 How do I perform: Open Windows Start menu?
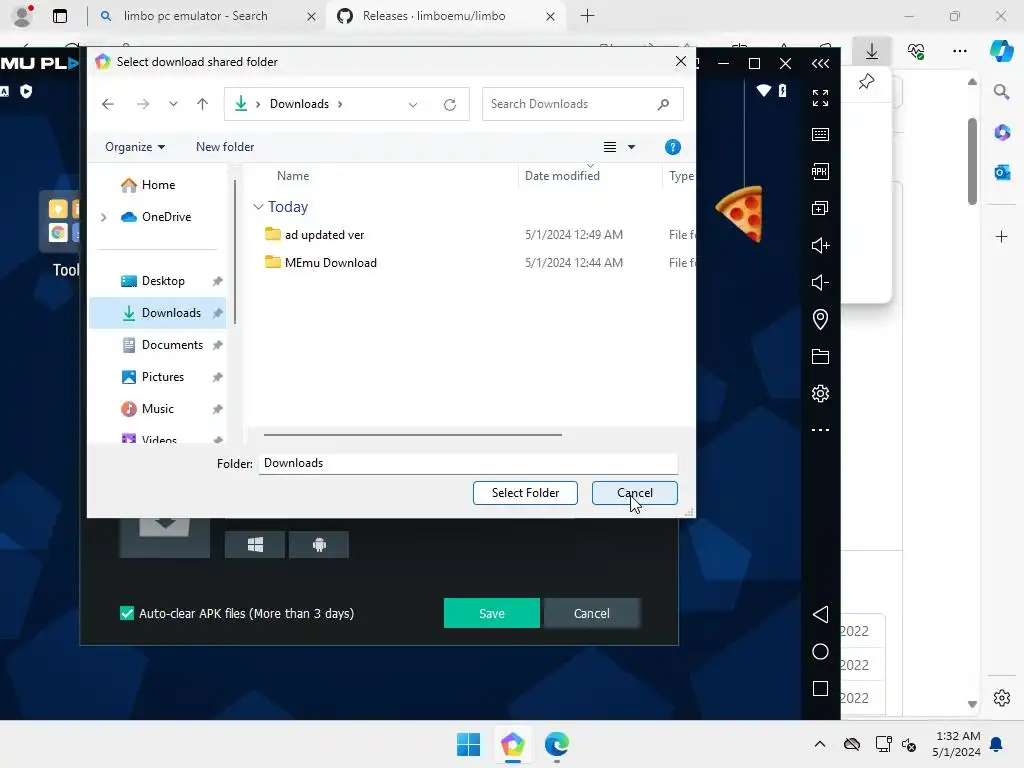point(468,744)
